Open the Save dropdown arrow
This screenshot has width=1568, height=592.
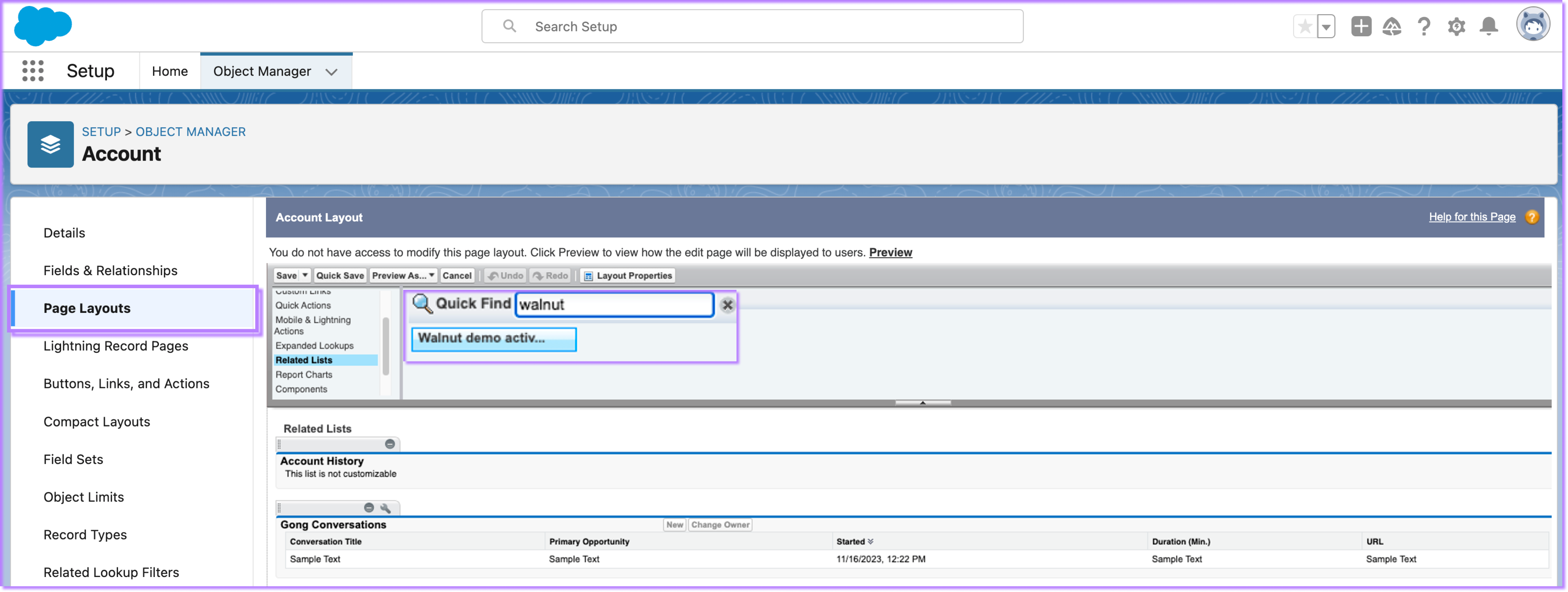pyautogui.click(x=306, y=275)
